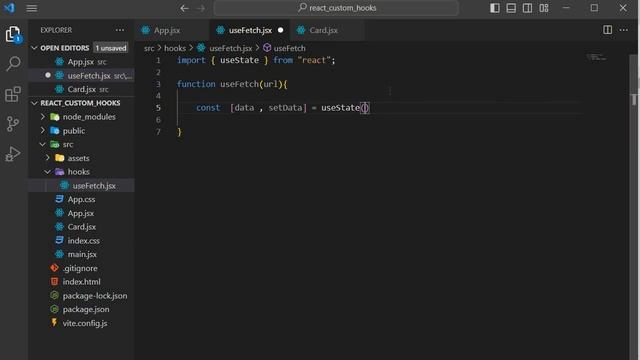Viewport: 640px width, 360px height.
Task: Open the hamburger application menu
Action: tap(32, 8)
